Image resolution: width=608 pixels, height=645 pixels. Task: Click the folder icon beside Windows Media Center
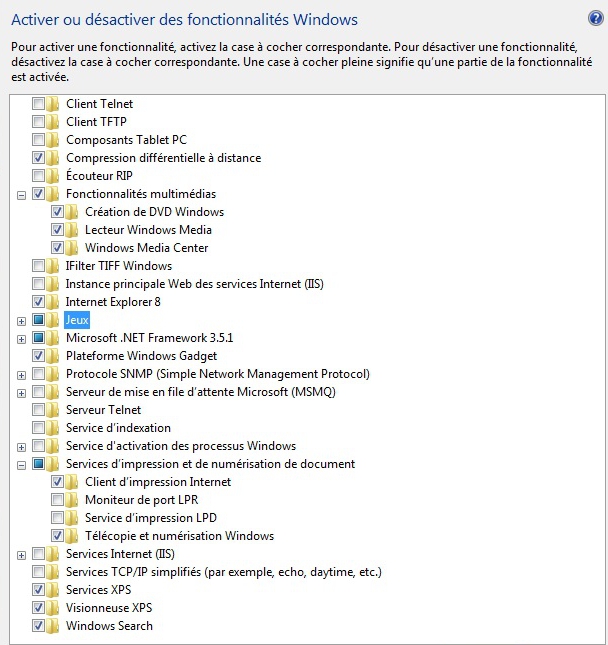tap(72, 248)
